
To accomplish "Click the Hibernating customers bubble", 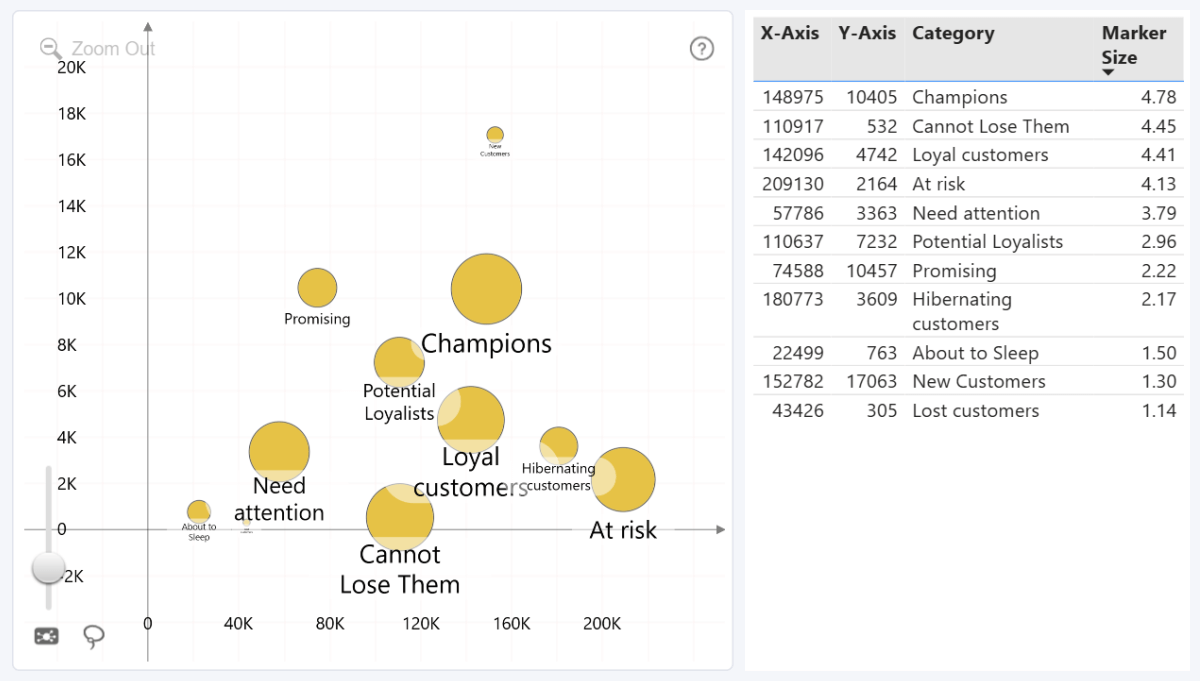I will (x=558, y=445).
